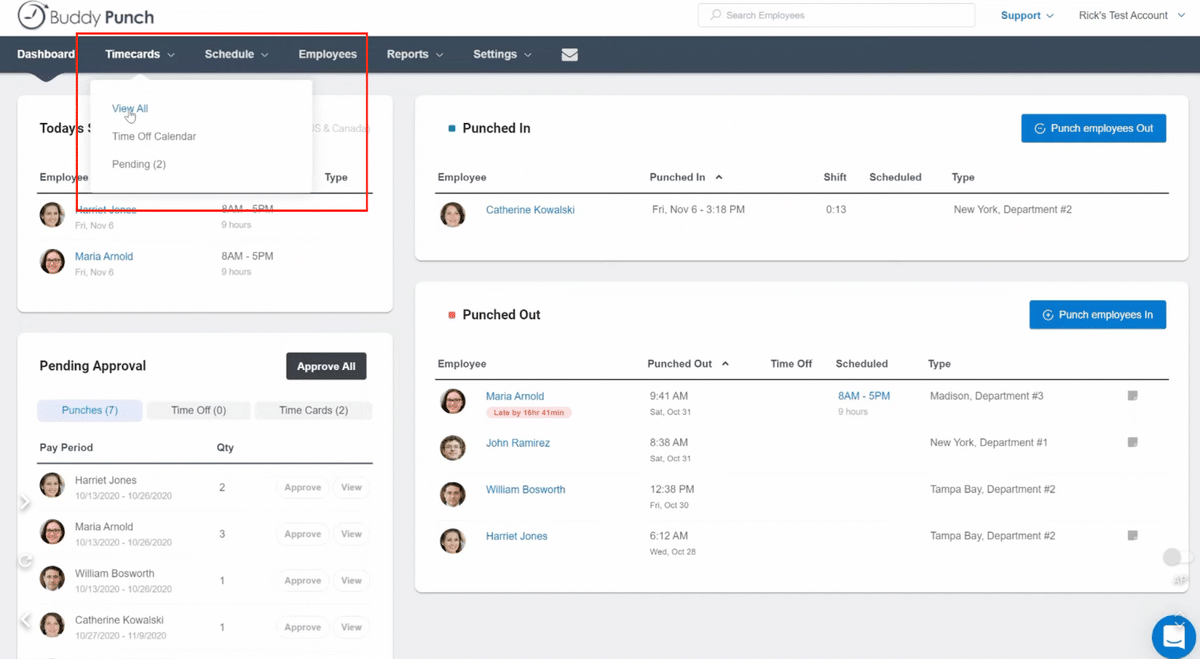
Task: Expand the Schedule dropdown menu
Action: [237, 54]
